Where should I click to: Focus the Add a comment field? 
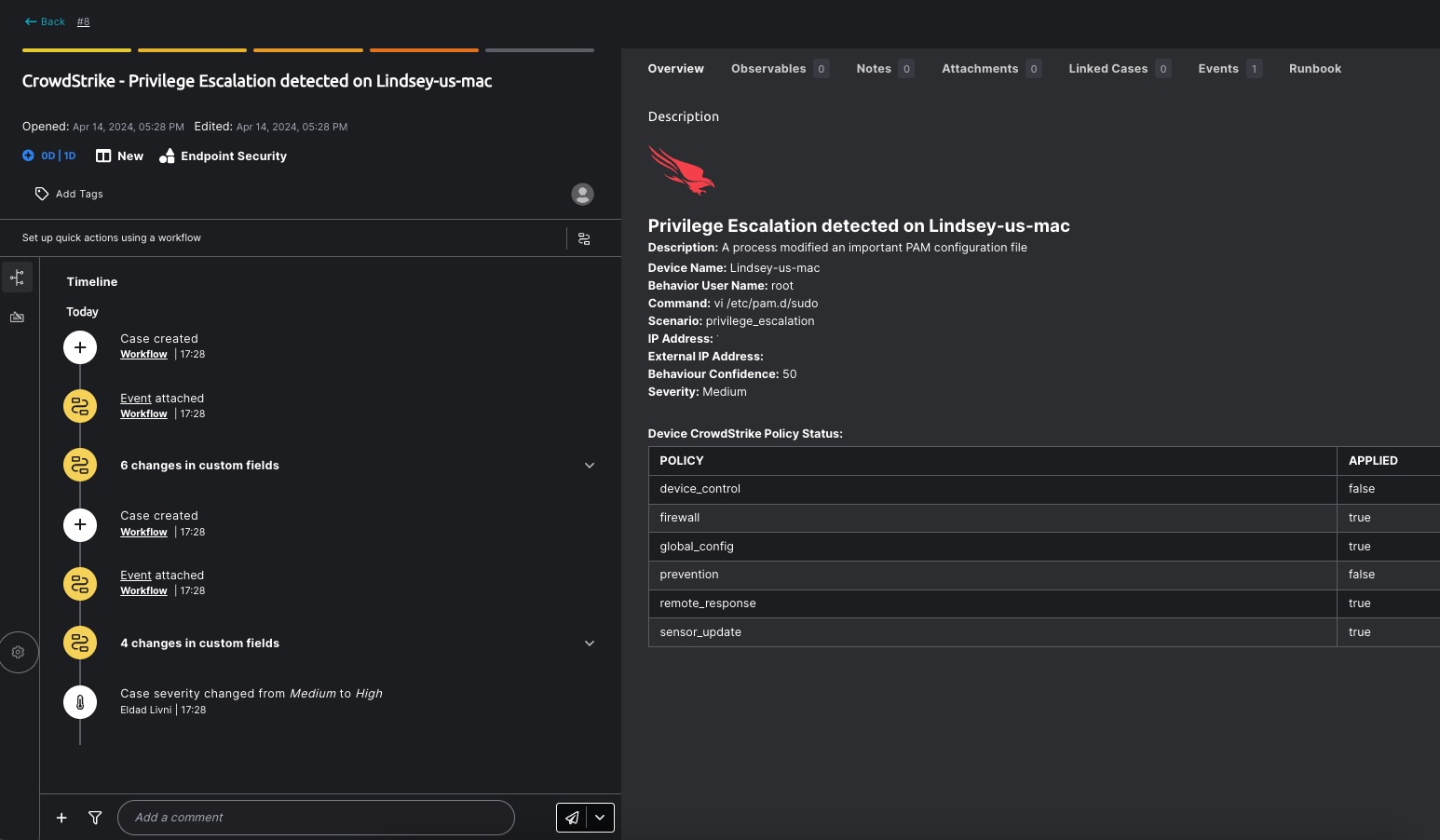click(316, 818)
